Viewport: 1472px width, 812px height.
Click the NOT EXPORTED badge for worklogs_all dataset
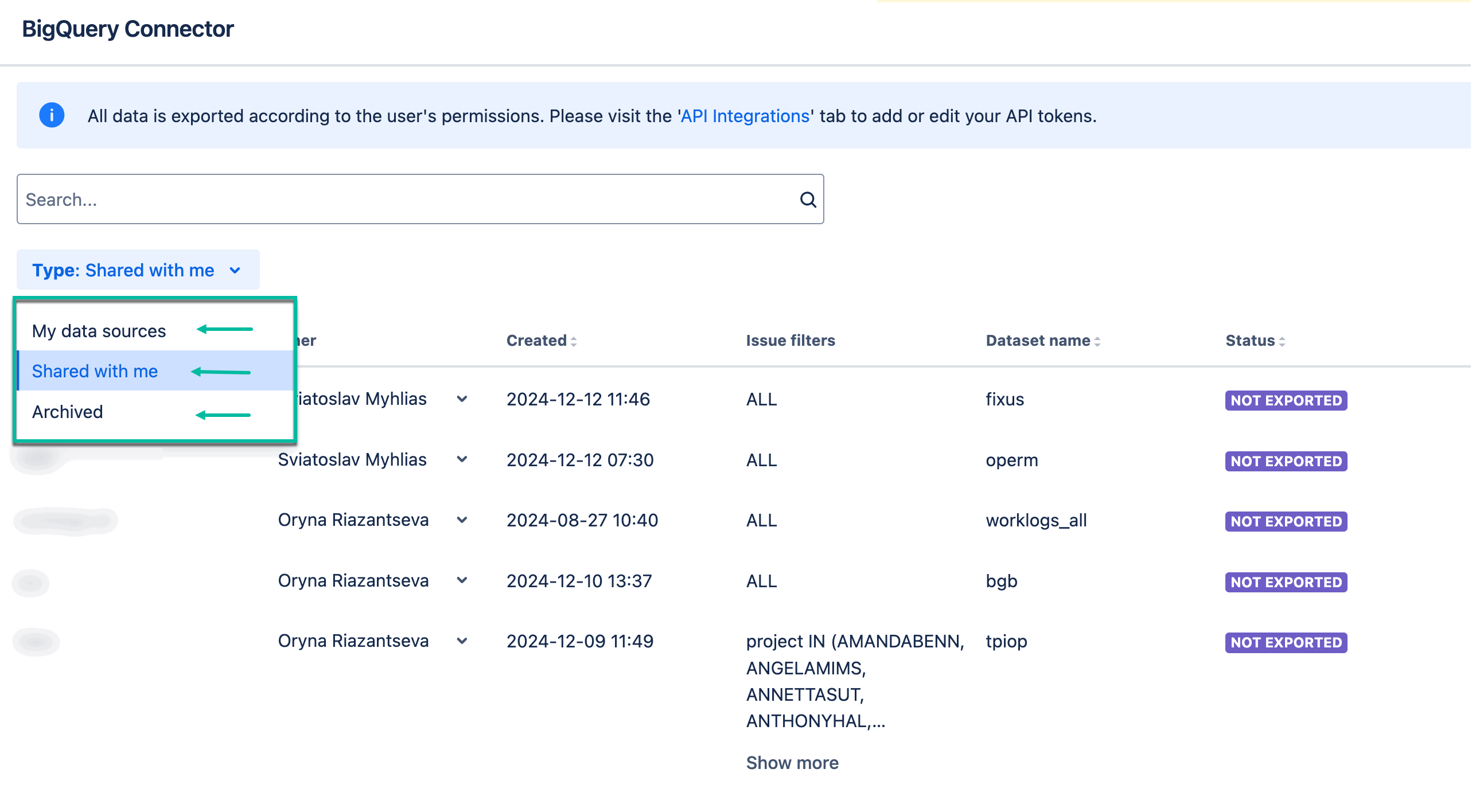click(1286, 521)
